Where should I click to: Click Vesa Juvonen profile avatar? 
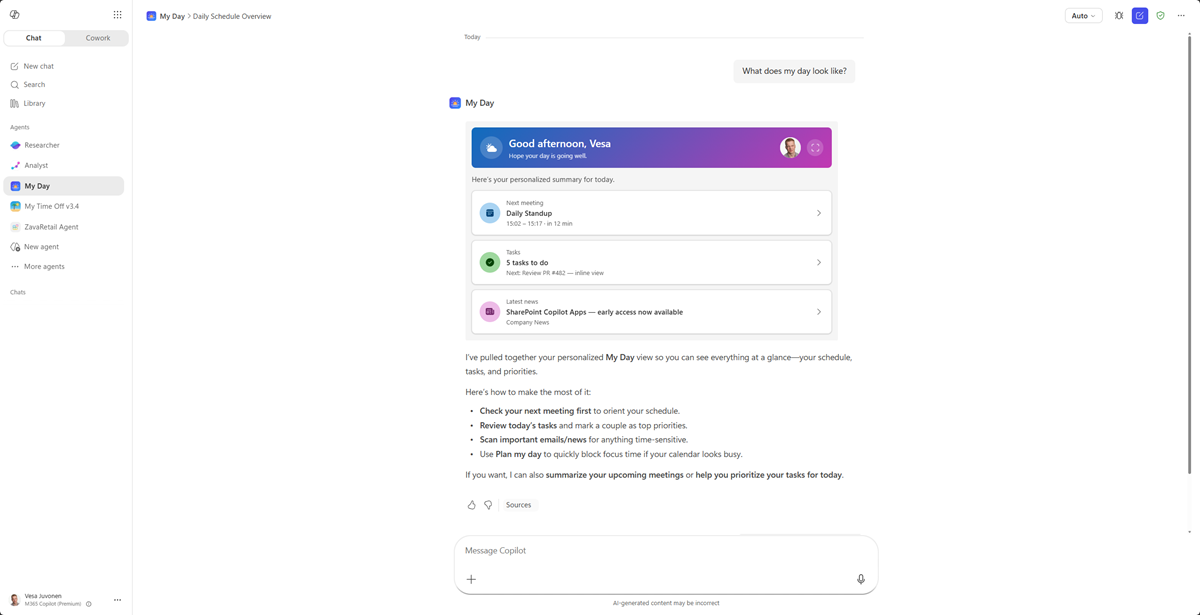pos(15,600)
